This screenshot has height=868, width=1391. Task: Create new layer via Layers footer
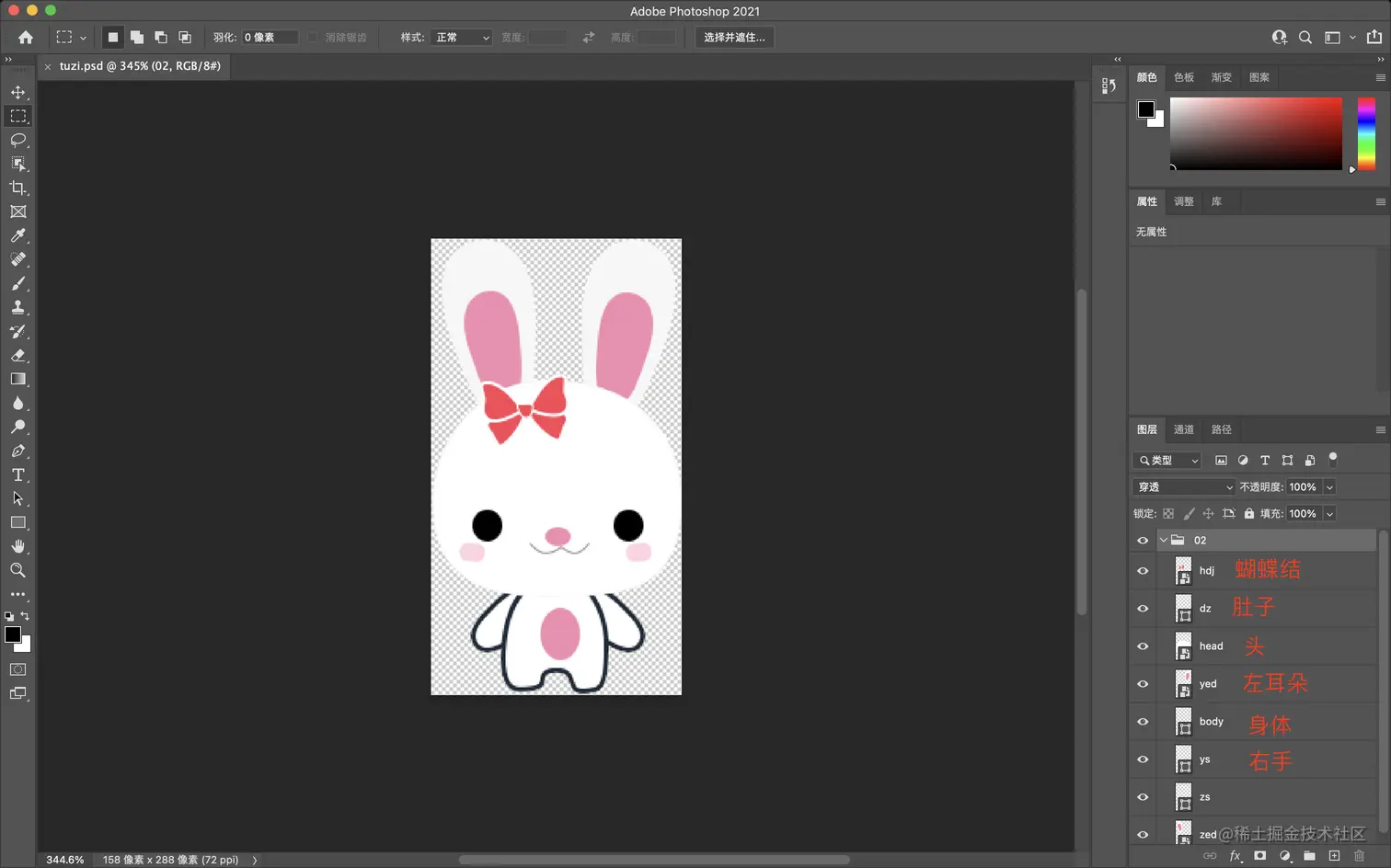(1334, 856)
